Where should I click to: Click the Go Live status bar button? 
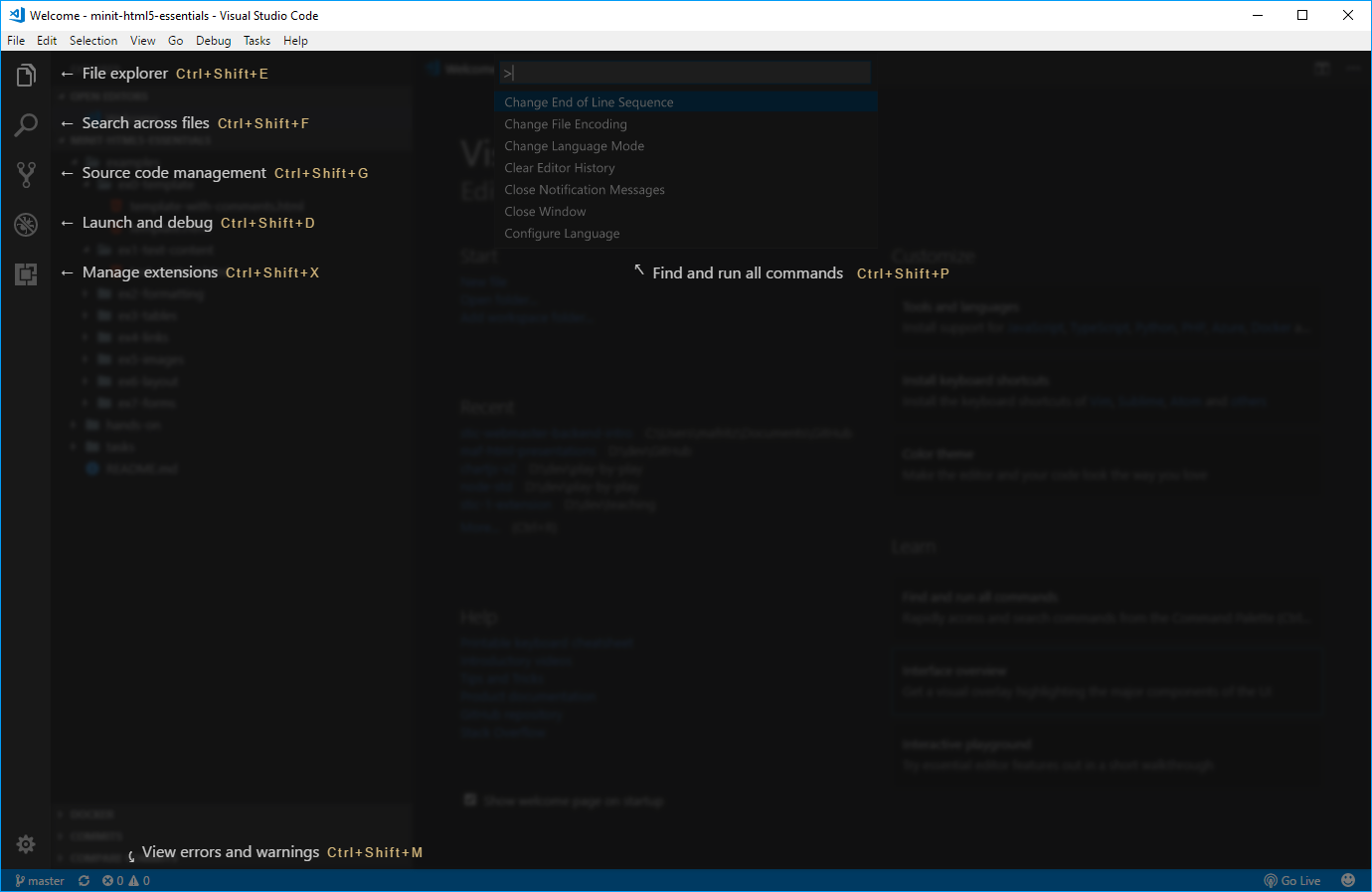pos(1292,881)
